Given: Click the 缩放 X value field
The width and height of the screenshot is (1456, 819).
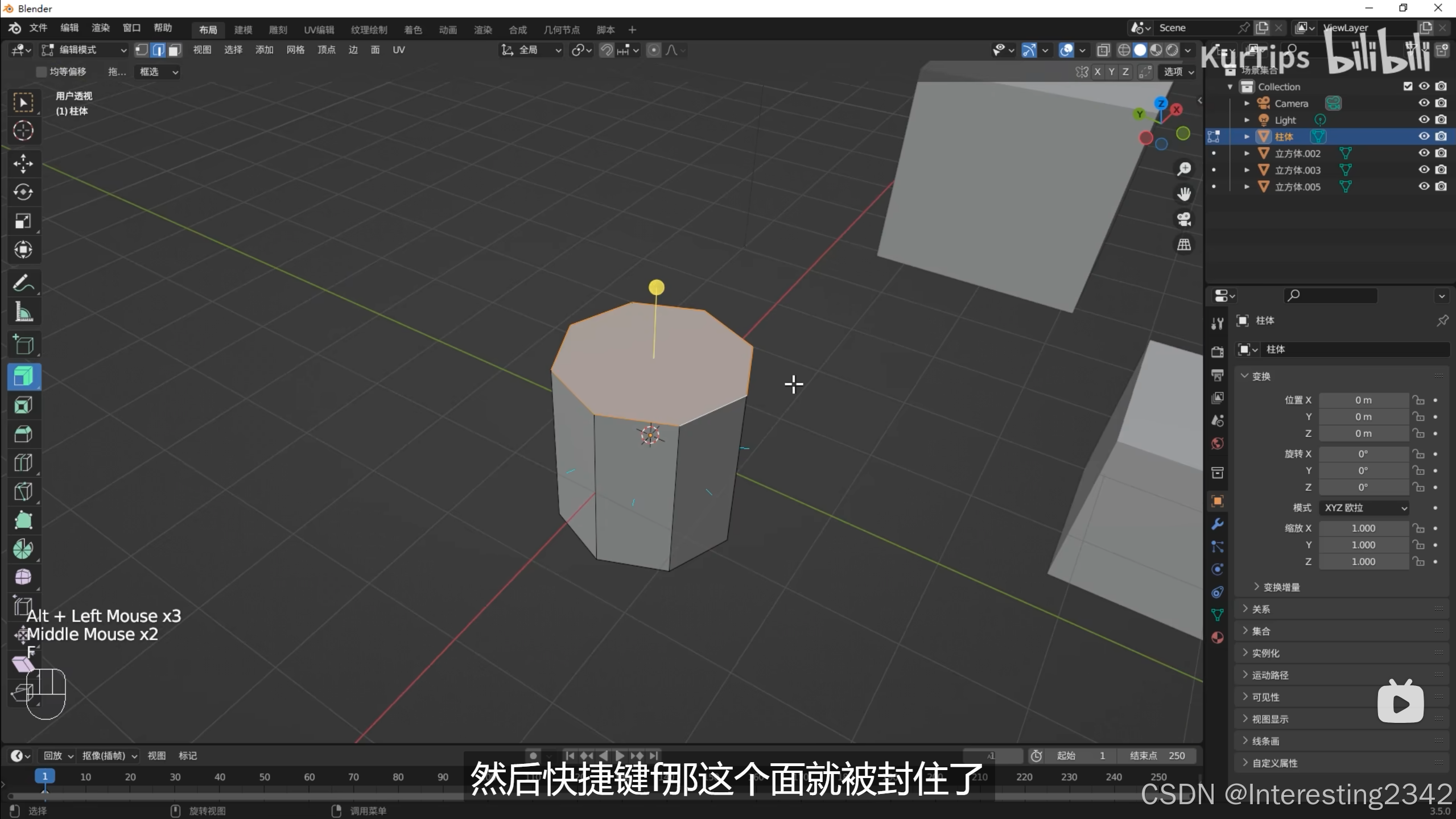Looking at the screenshot, I should coord(1363,528).
